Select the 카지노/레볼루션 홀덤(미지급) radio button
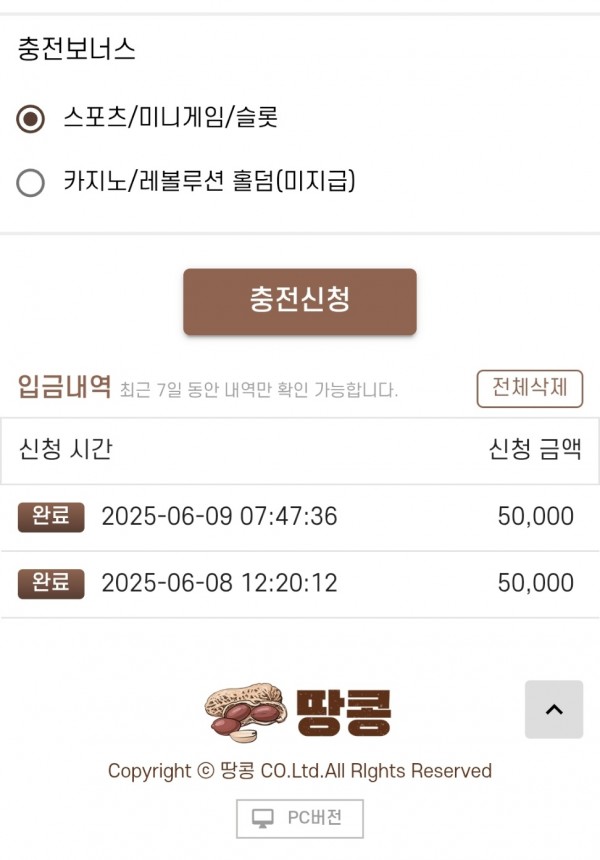Viewport: 600px width, 860px height. 30,183
